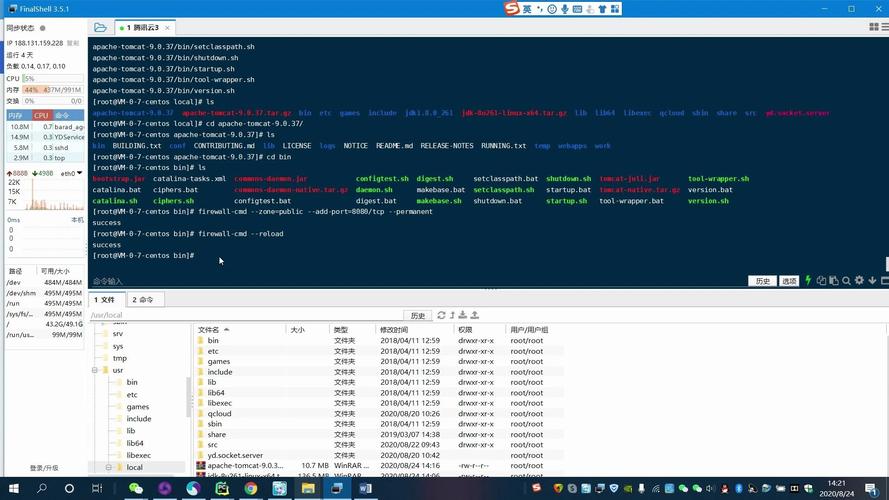Click the paste icon in the terminal toolbar

tap(833, 281)
